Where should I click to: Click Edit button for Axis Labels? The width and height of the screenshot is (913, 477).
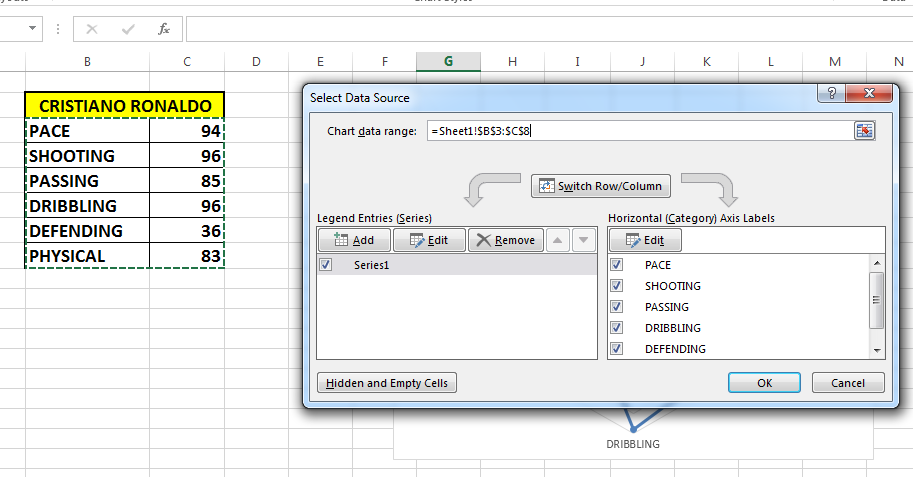(645, 240)
